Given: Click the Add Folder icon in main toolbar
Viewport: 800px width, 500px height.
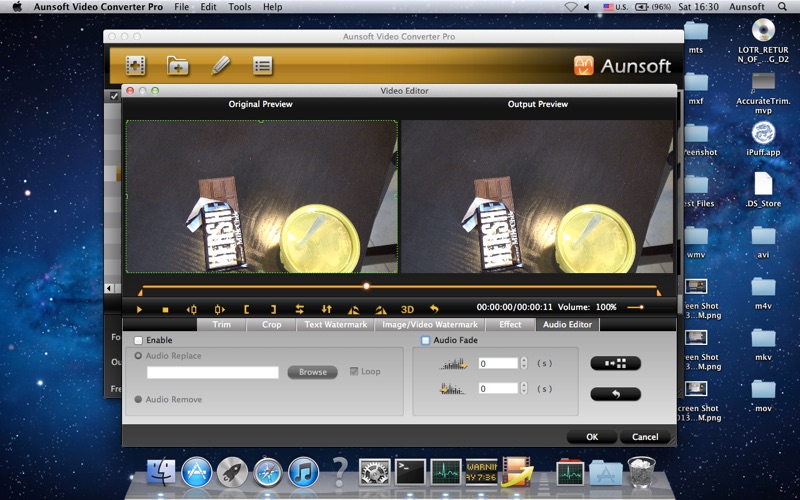Looking at the screenshot, I should 177,66.
